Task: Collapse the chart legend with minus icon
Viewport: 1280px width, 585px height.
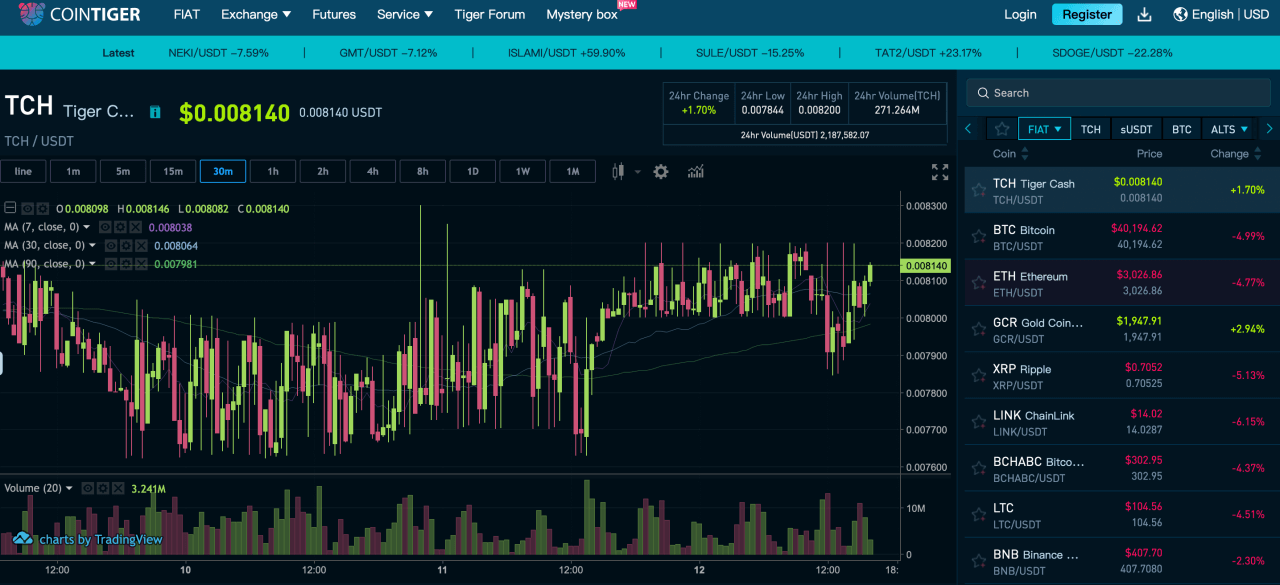Action: click(x=11, y=209)
